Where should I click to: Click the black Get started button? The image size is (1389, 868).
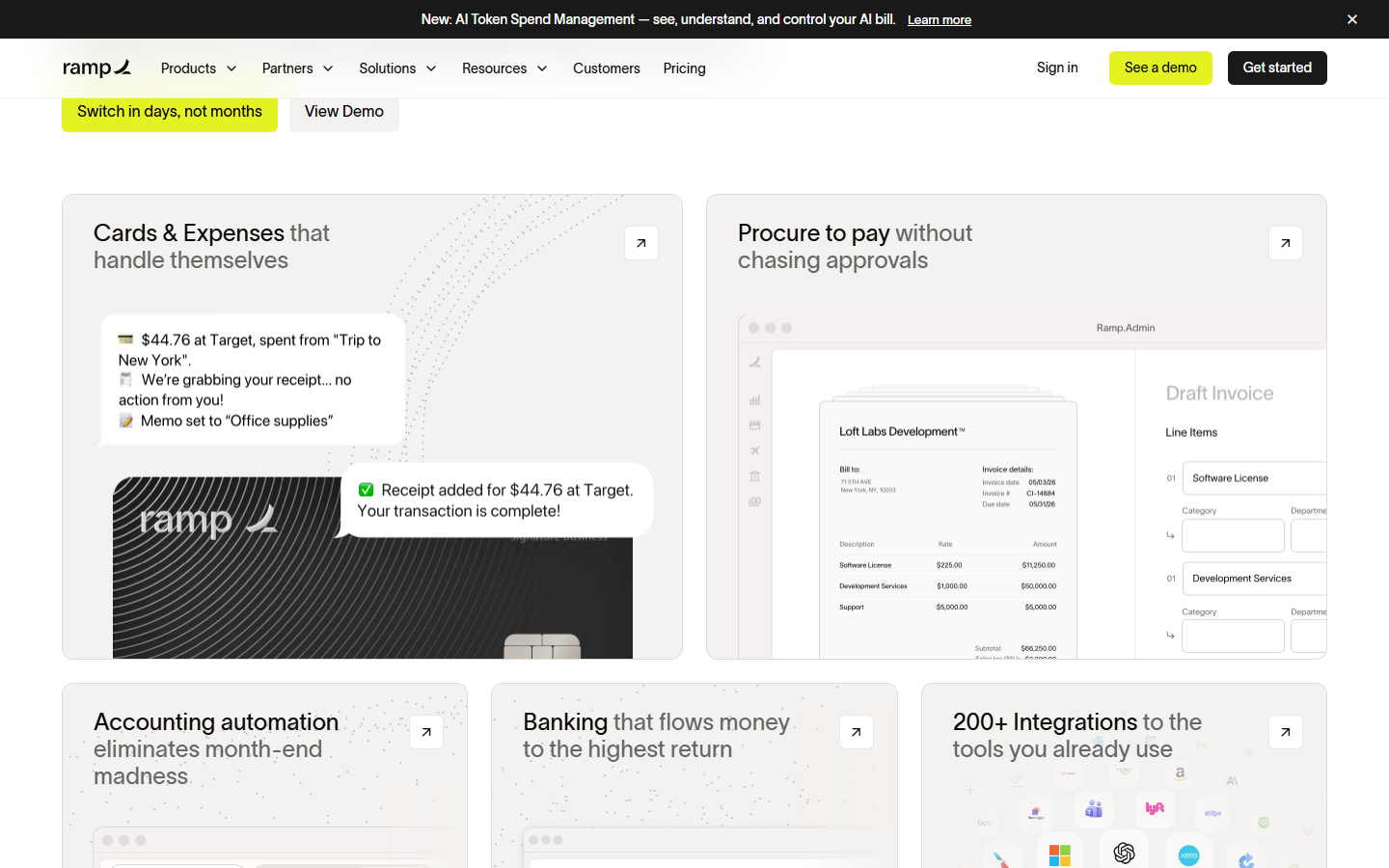click(x=1277, y=68)
